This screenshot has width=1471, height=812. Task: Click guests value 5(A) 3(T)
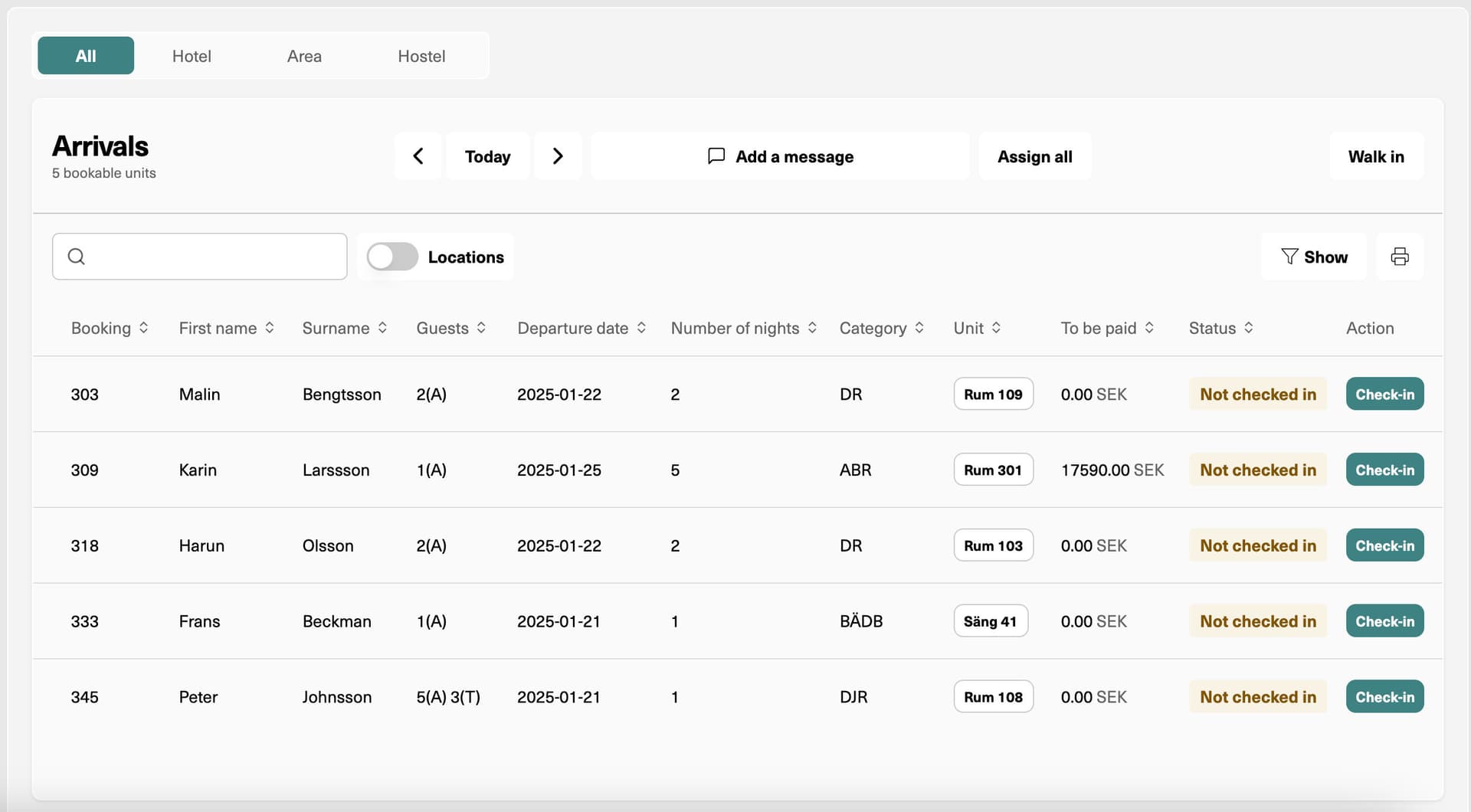[x=448, y=698]
